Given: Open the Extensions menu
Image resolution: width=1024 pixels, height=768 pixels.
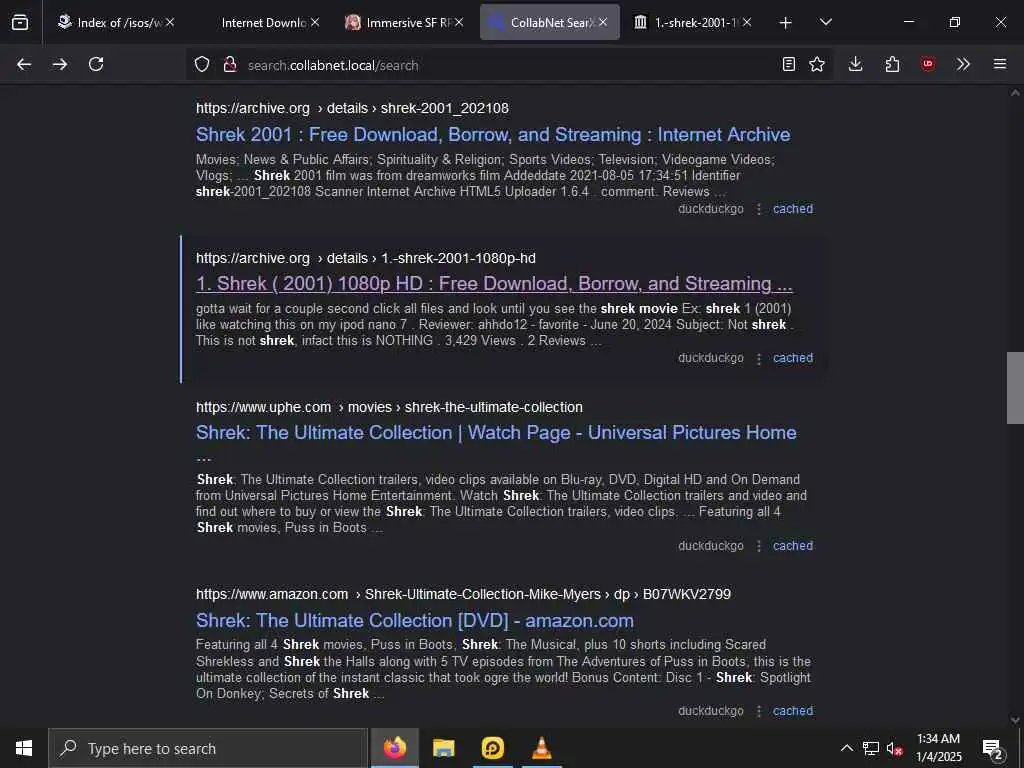Looking at the screenshot, I should 892,64.
